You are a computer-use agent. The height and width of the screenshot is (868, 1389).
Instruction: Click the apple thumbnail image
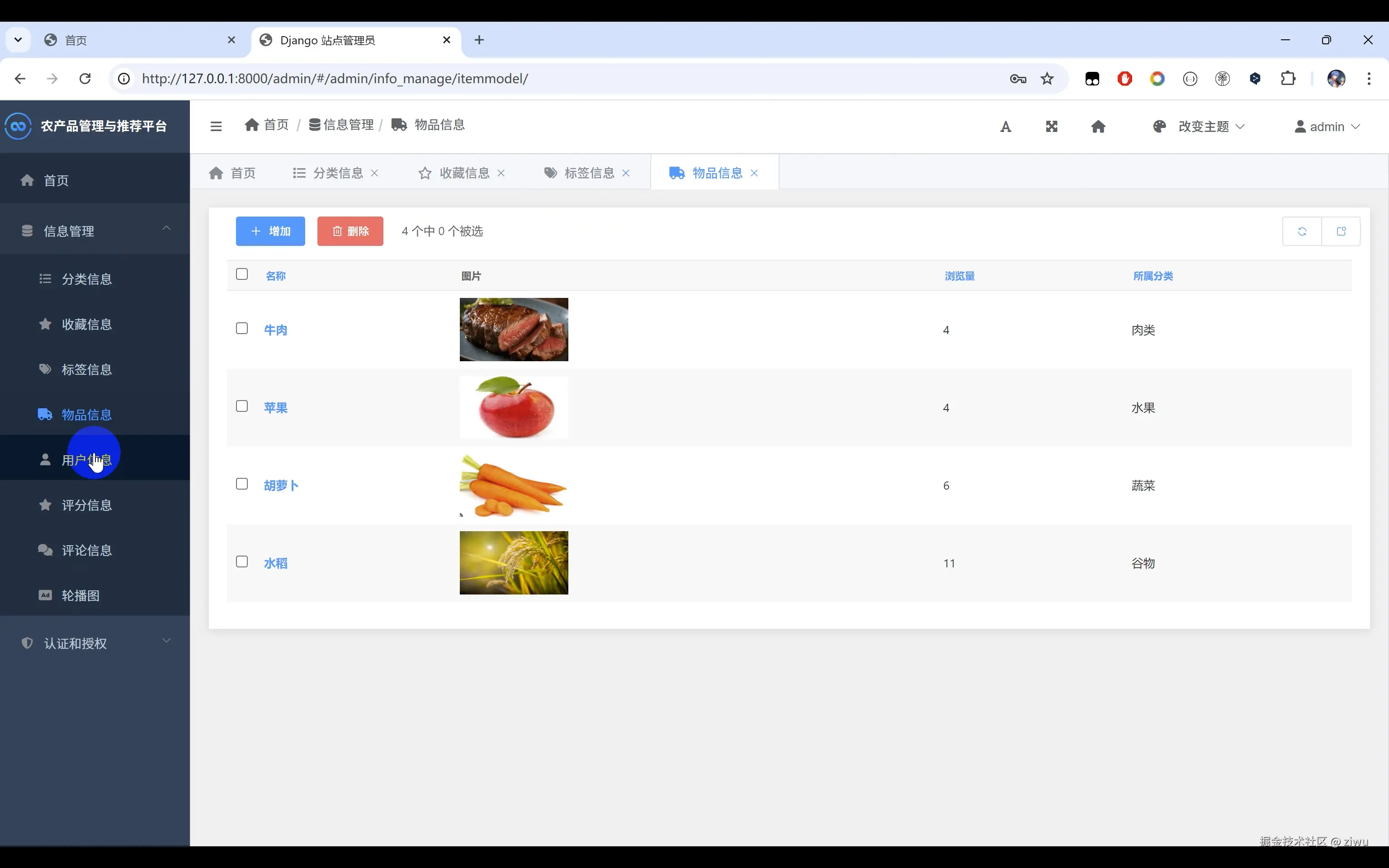point(514,408)
